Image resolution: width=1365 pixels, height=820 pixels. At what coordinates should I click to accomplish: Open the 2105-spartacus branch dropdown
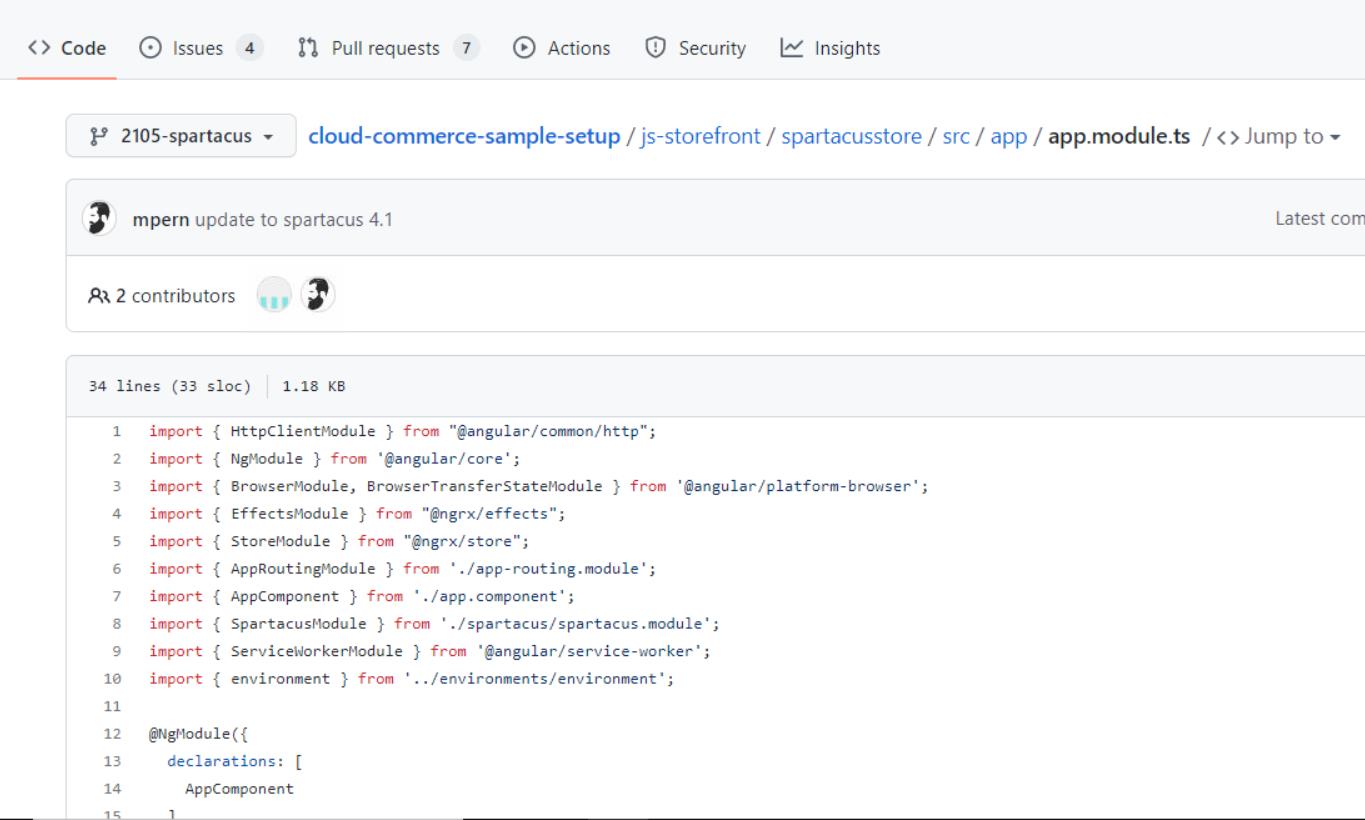180,136
